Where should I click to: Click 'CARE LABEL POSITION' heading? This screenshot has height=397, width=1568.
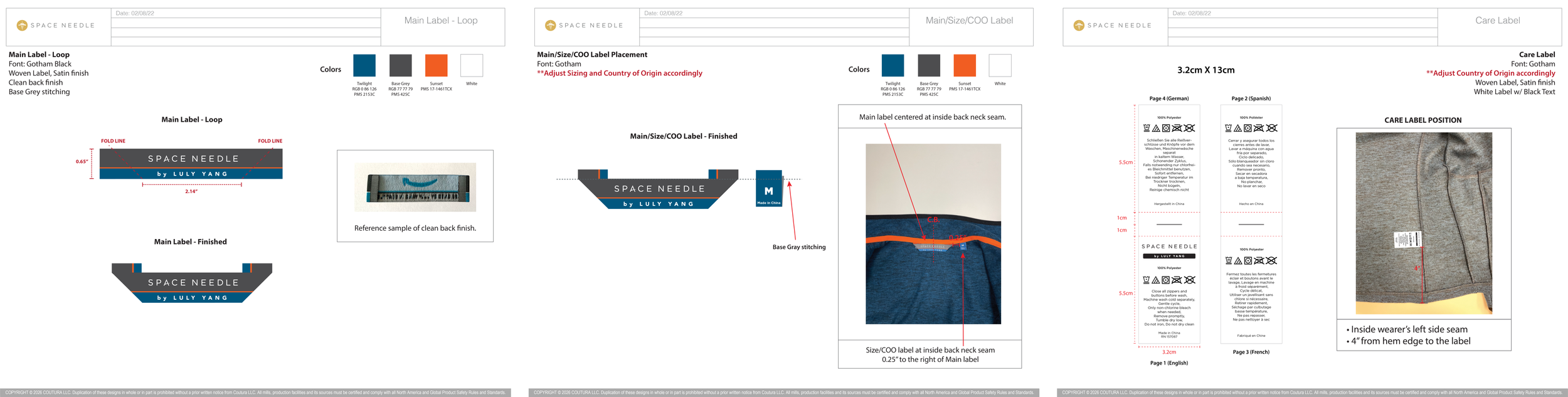1423,120
